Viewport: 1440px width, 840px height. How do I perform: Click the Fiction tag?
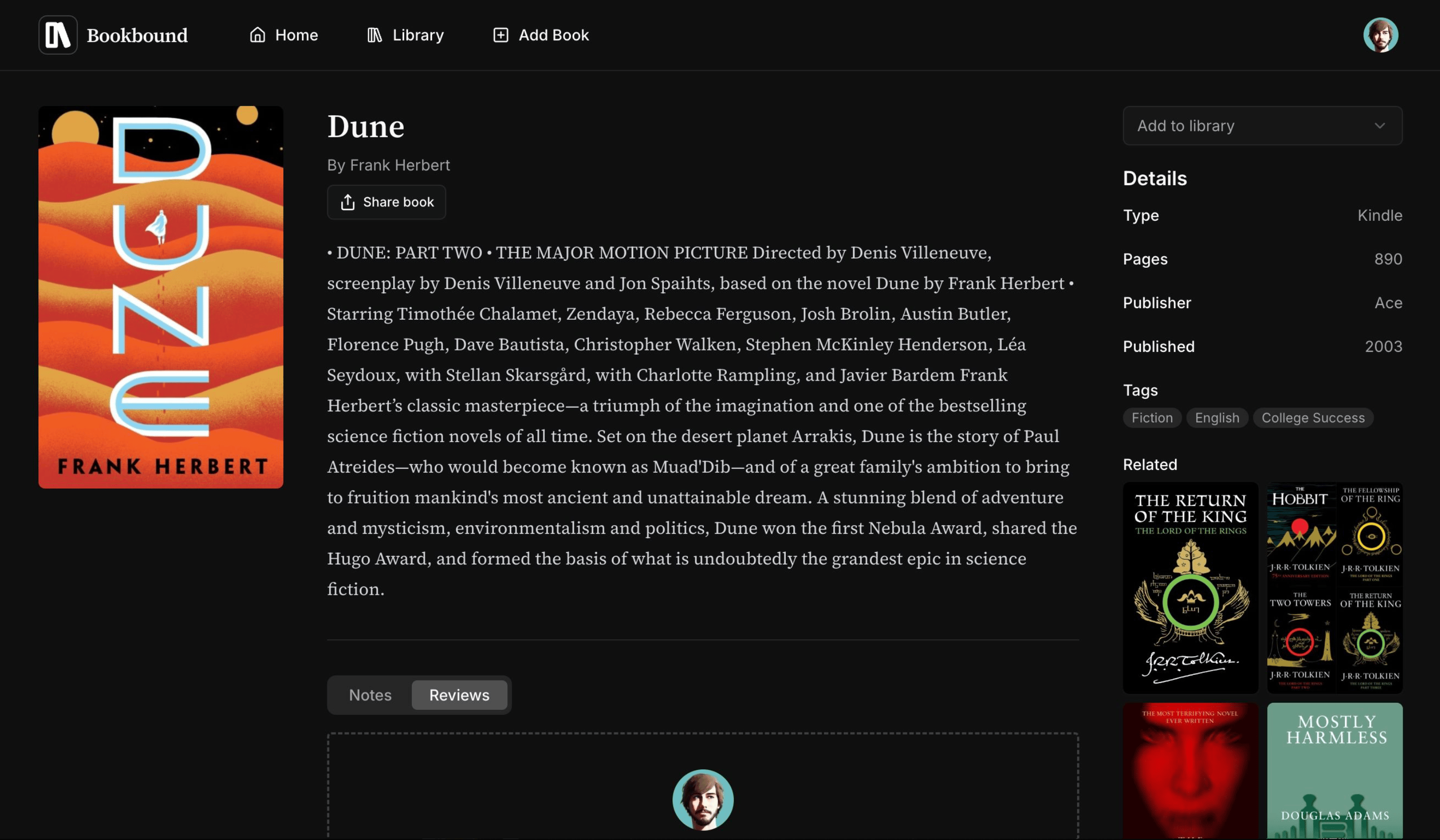(x=1152, y=418)
